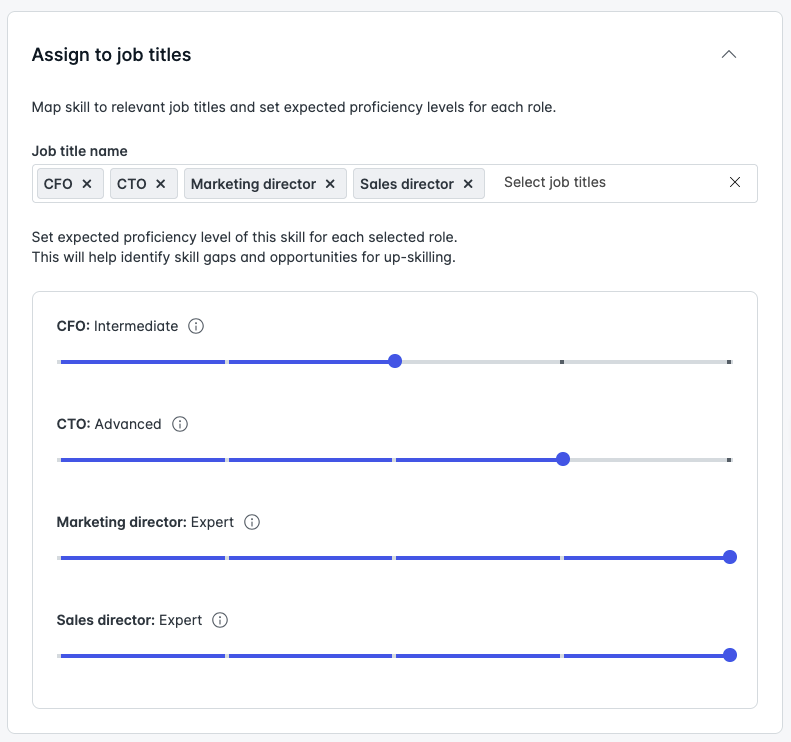Click the Job title name label

point(80,151)
